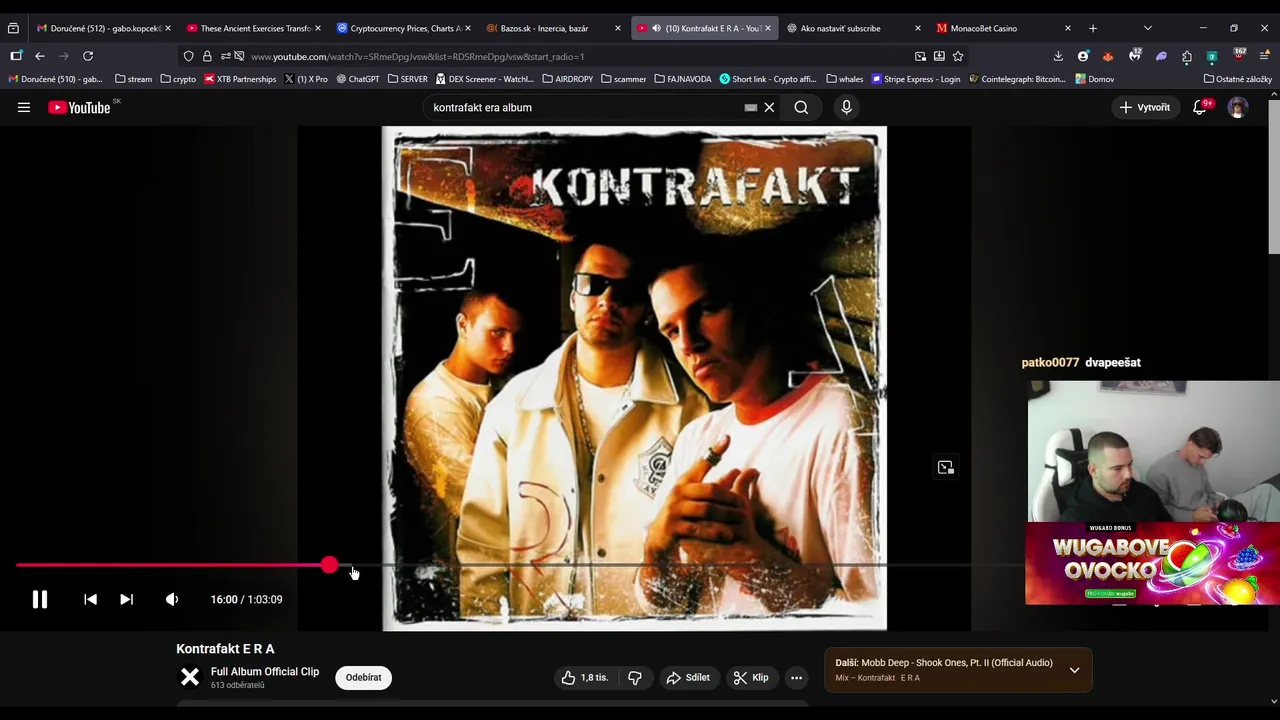Switch to Cryptocurrency Prices tab

click(x=402, y=28)
